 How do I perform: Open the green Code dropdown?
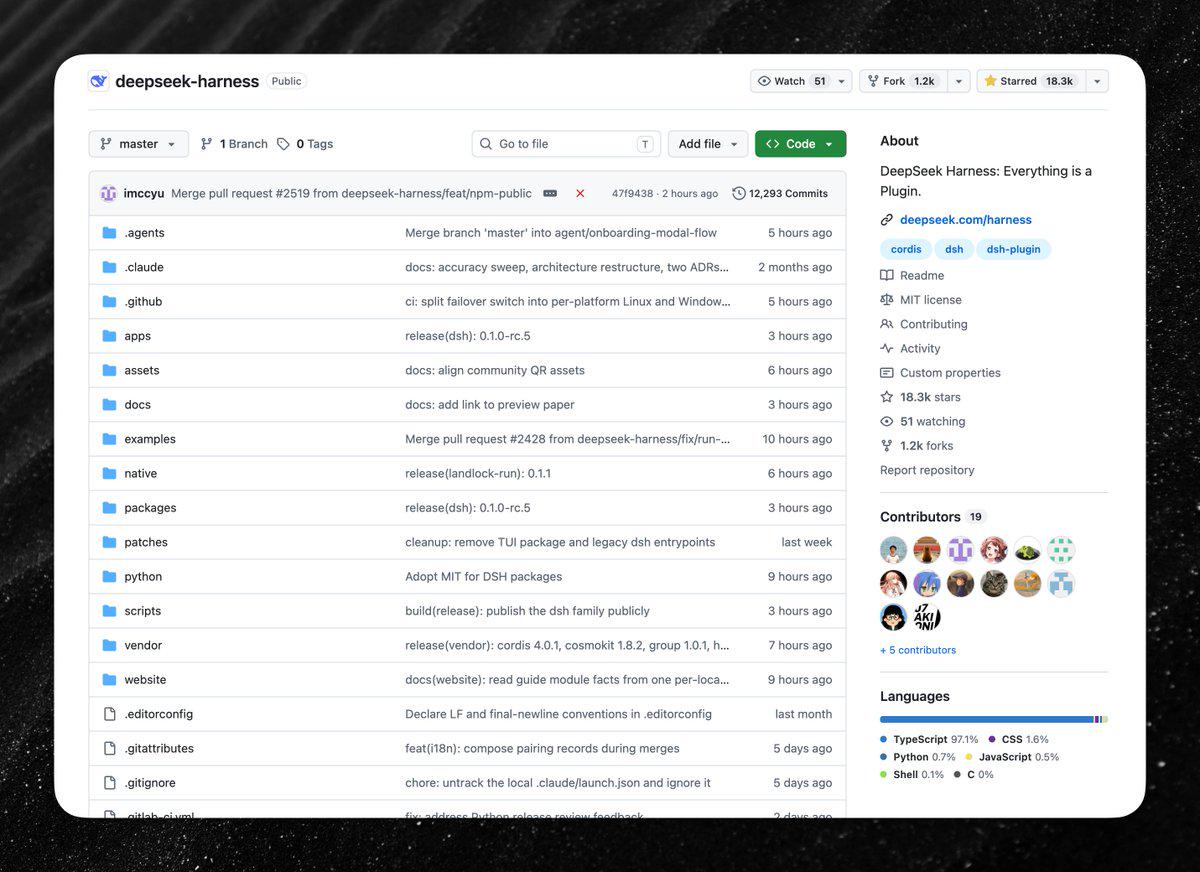tap(800, 144)
